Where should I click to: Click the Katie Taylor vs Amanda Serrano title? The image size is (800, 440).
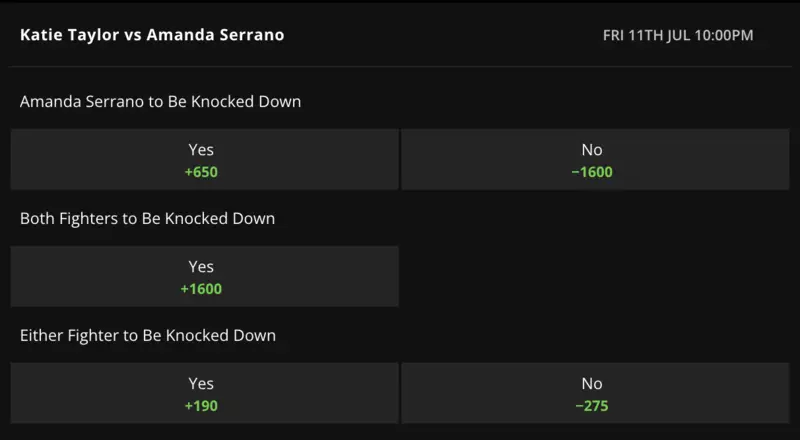[x=152, y=35]
